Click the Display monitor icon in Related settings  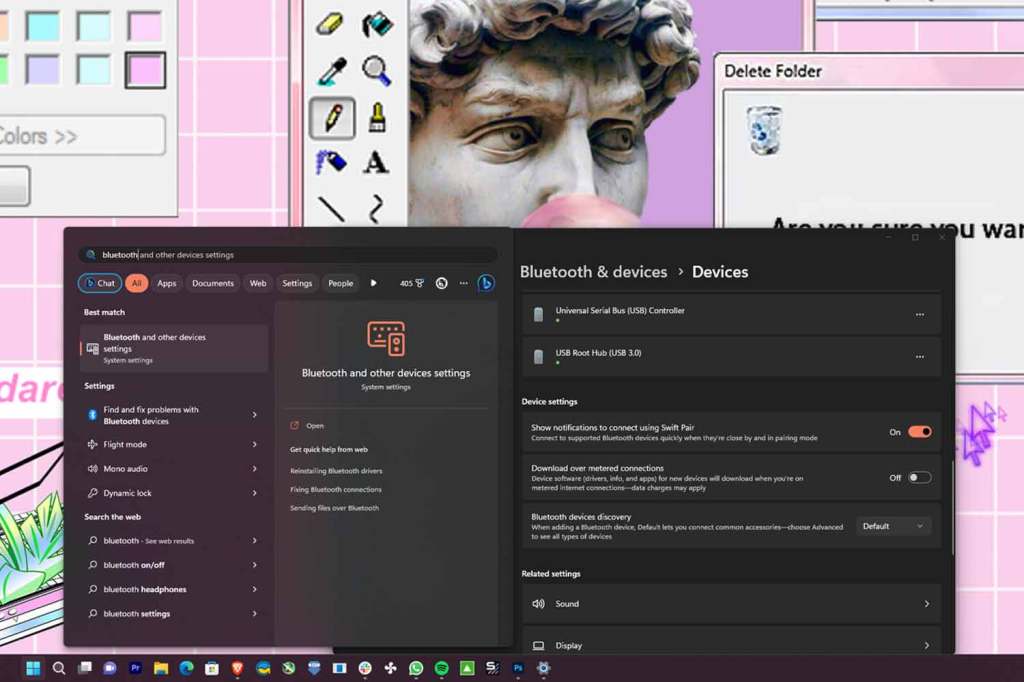tap(538, 645)
